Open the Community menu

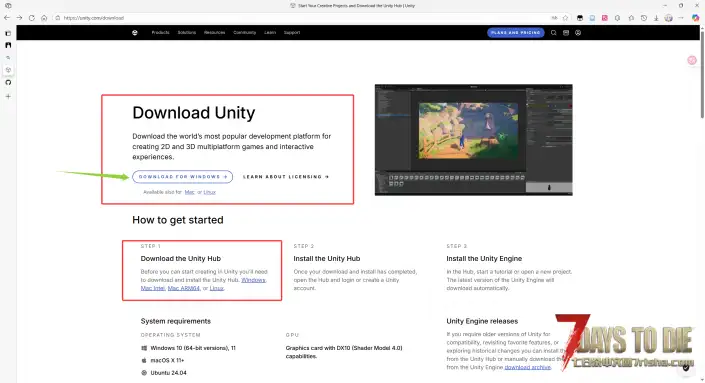coord(245,33)
